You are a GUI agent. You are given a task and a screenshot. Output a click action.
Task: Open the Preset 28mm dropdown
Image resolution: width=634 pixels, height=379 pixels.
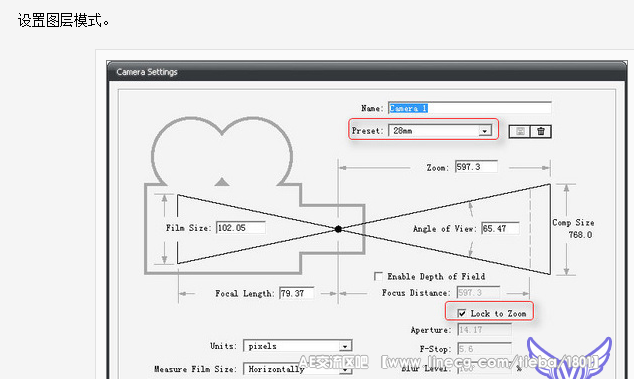[x=440, y=131]
